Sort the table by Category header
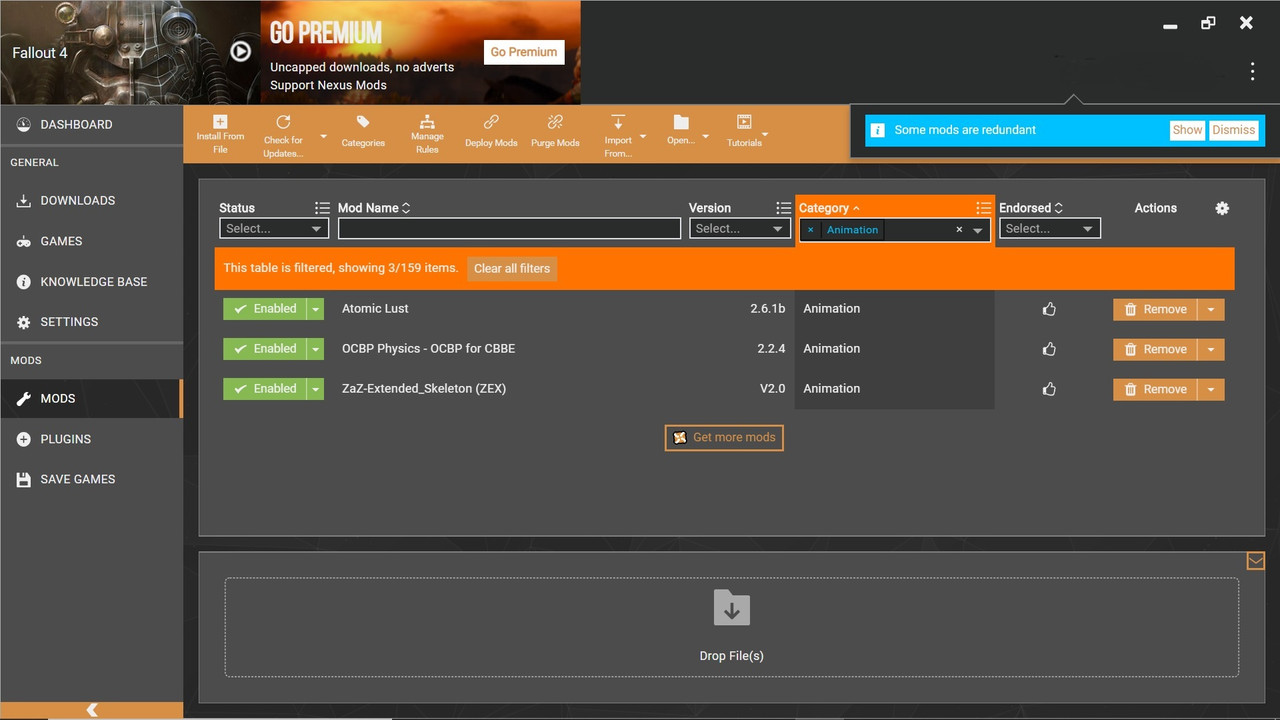The image size is (1280, 720). (829, 208)
